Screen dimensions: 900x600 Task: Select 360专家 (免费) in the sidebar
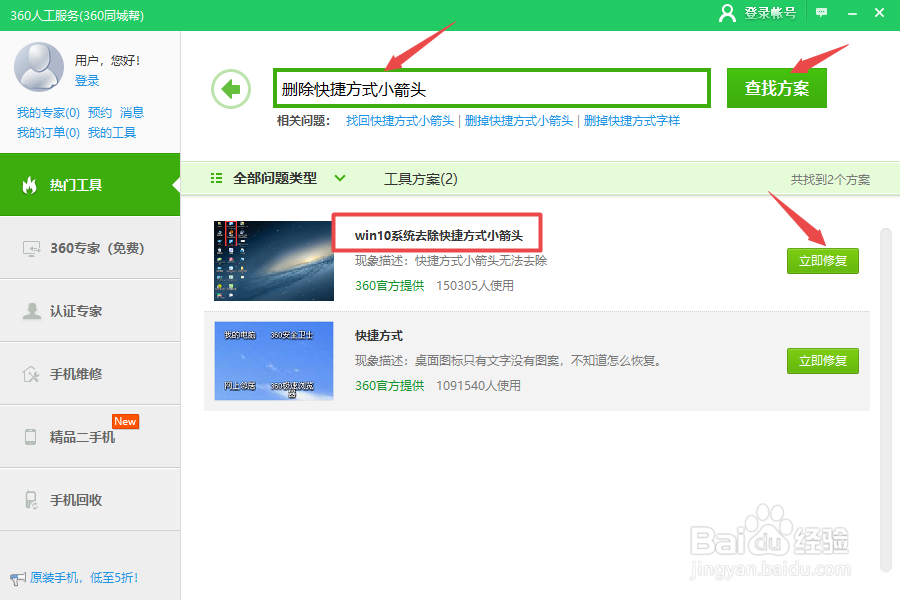click(x=90, y=248)
